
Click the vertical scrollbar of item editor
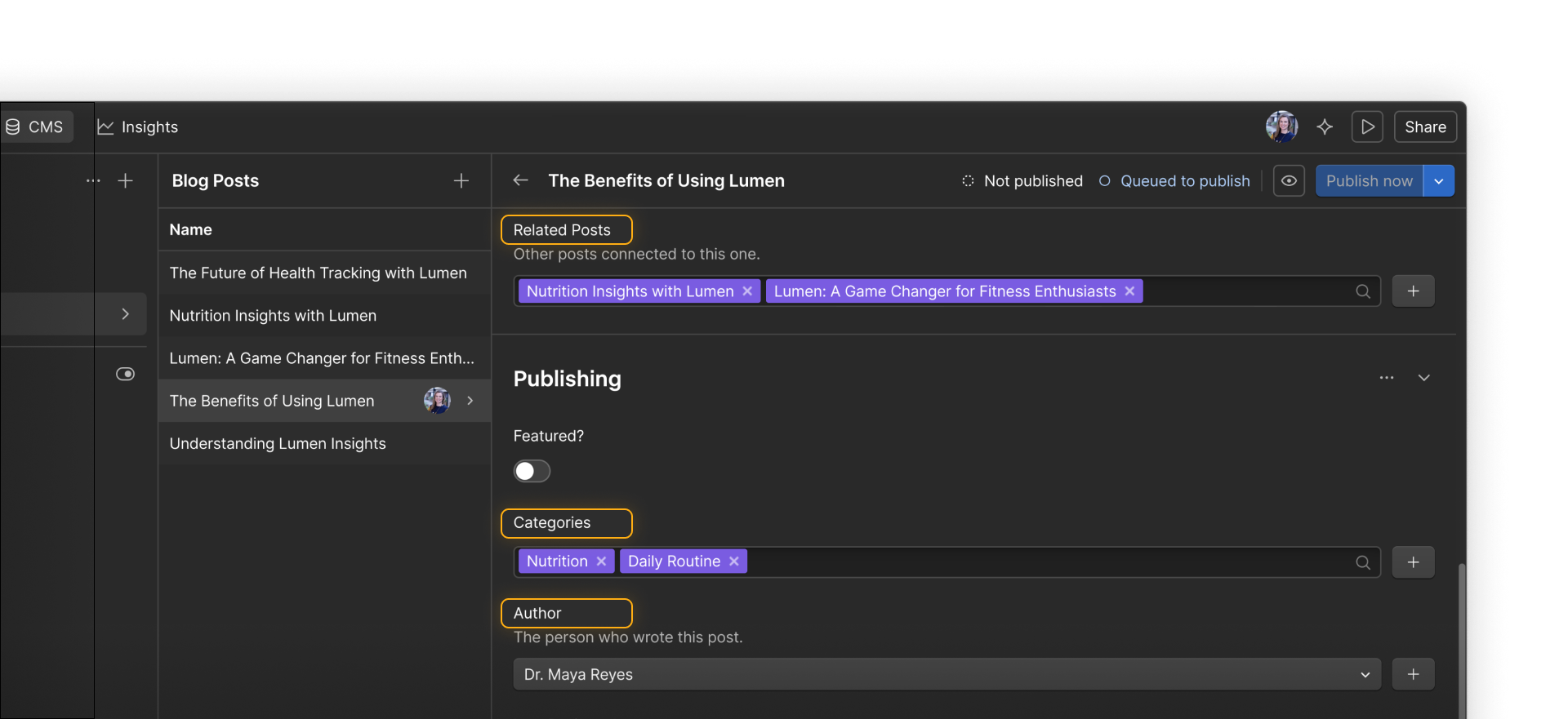coord(1462,641)
